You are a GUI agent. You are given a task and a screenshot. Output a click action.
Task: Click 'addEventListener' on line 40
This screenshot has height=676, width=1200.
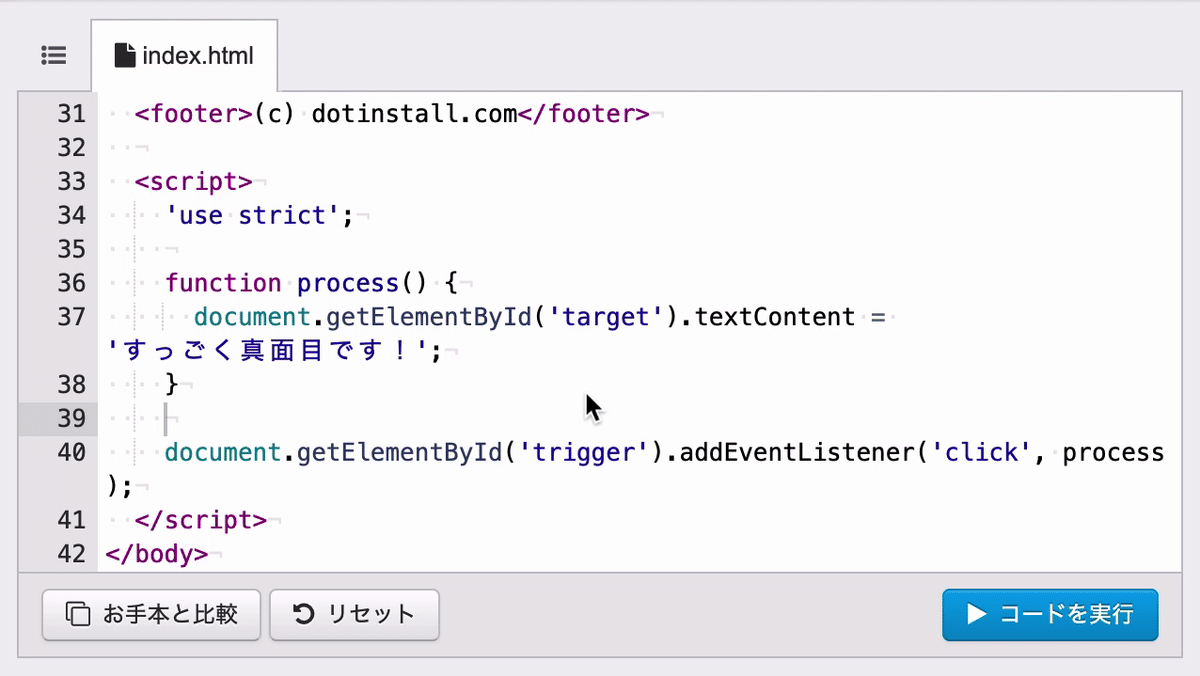pos(796,452)
